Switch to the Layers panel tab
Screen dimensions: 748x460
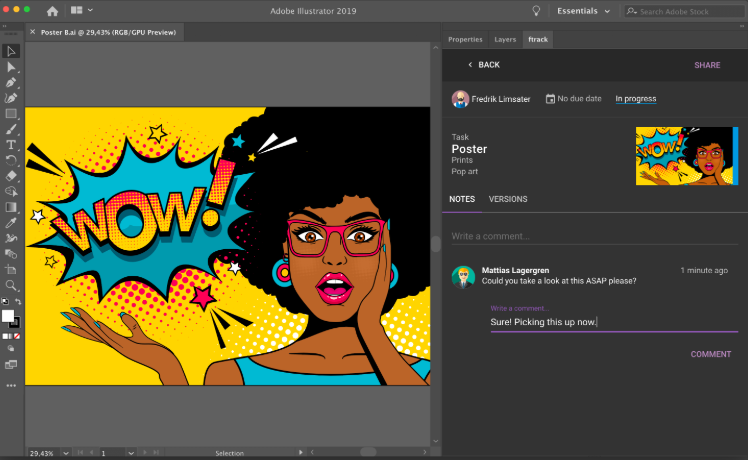[x=505, y=40]
